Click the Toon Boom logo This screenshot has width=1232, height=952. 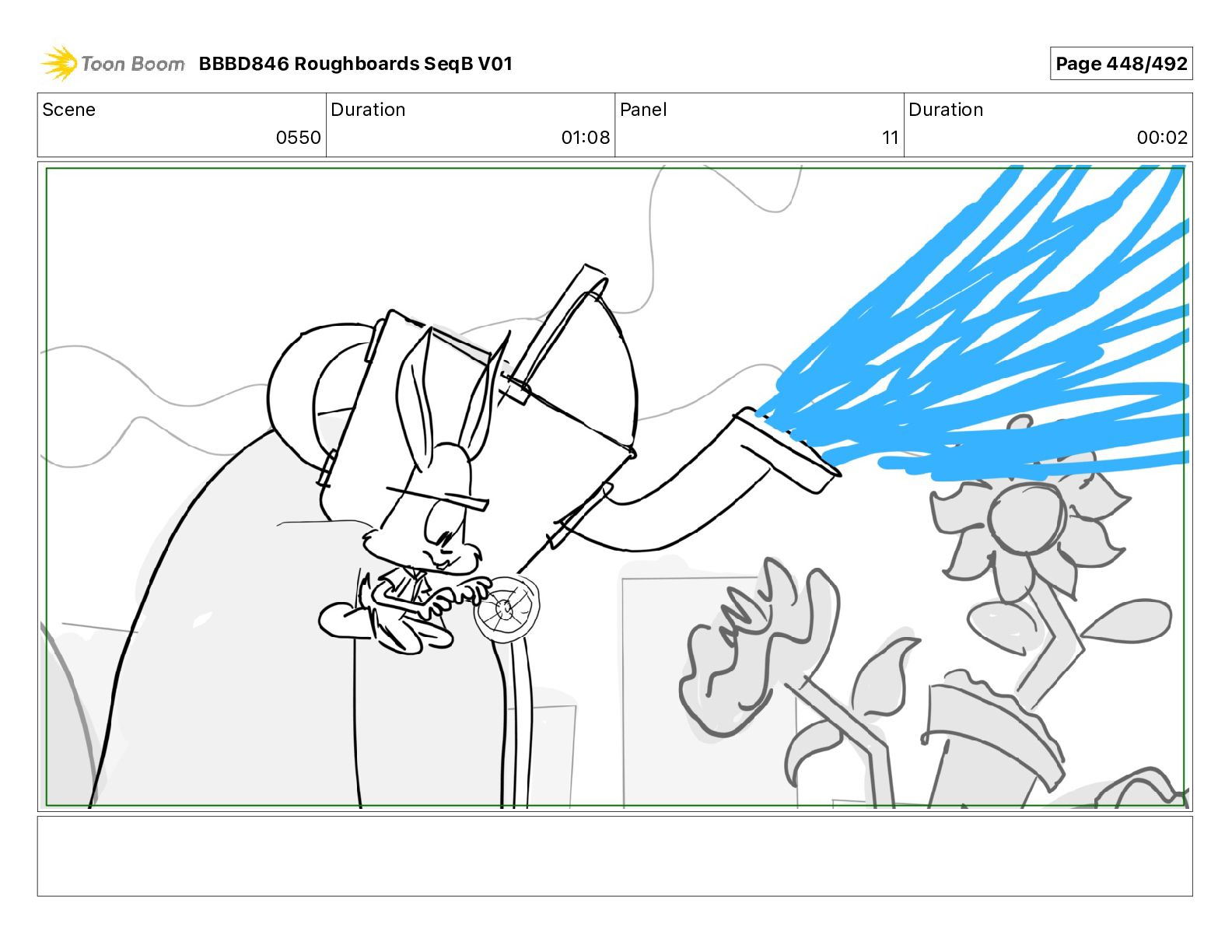[x=113, y=64]
